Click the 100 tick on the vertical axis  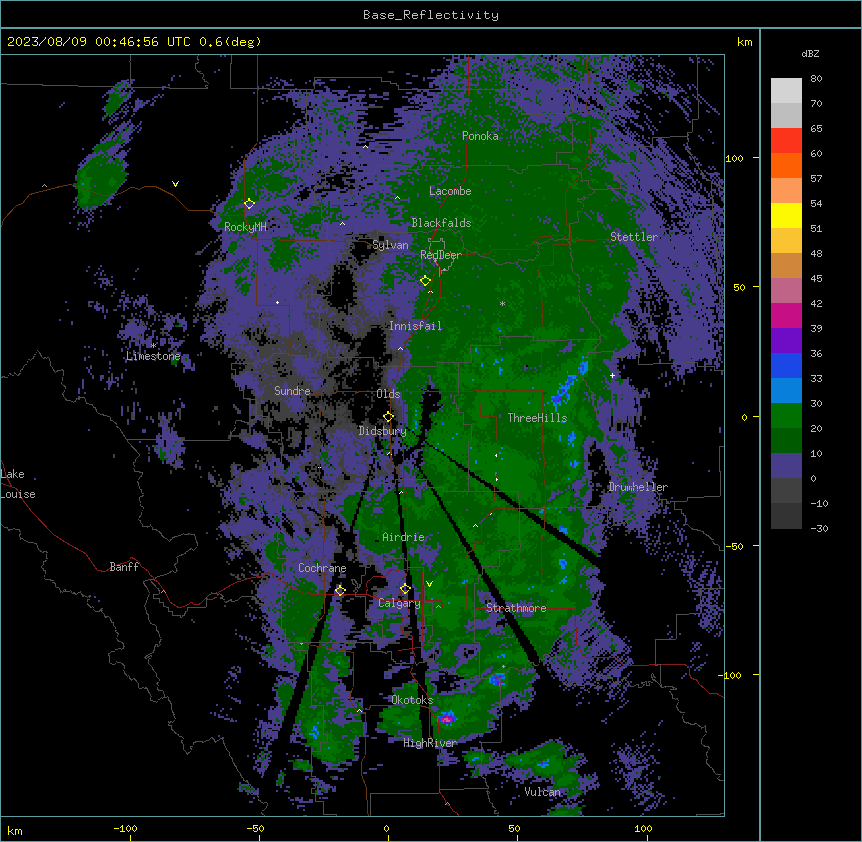tap(734, 158)
